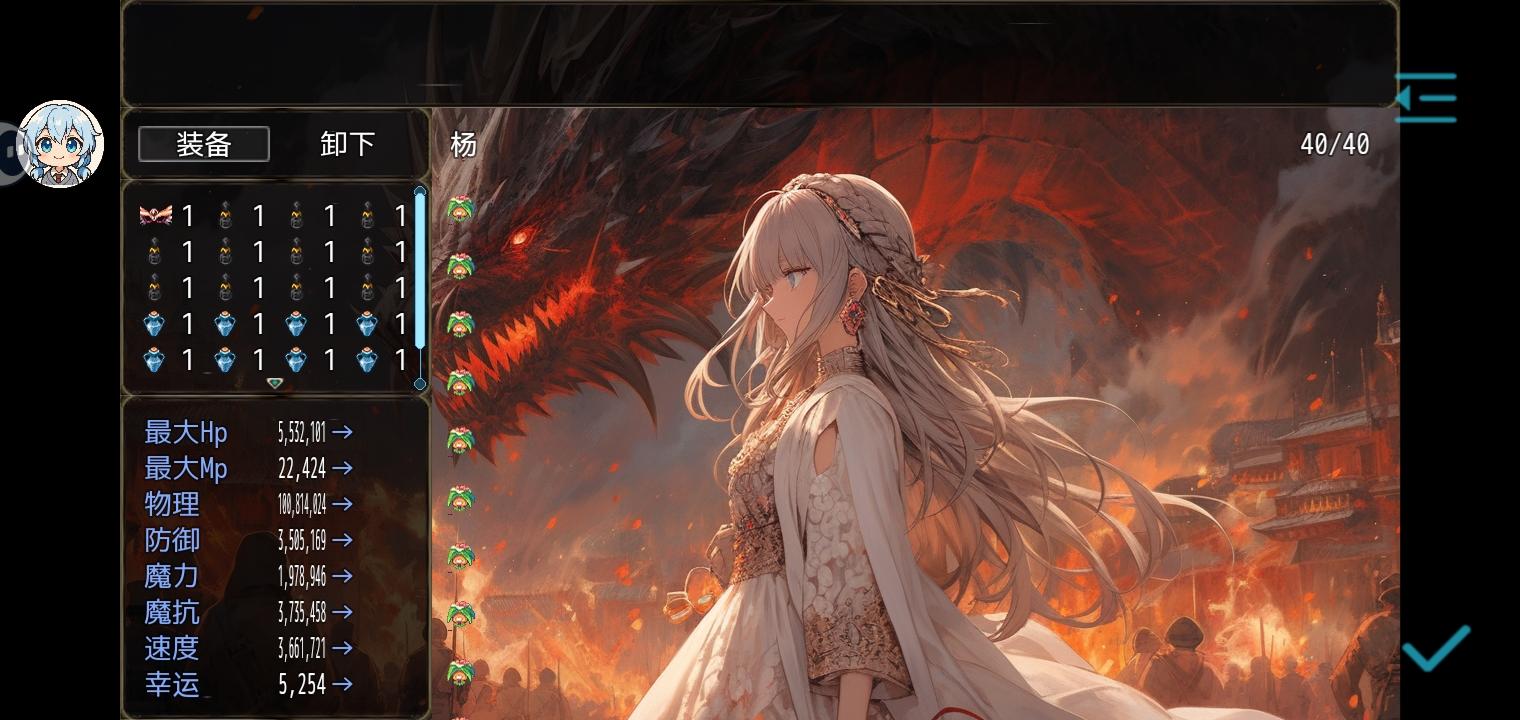Select the fifth flower equipment slot from the top
The height and width of the screenshot is (720, 1520).
[x=460, y=441]
